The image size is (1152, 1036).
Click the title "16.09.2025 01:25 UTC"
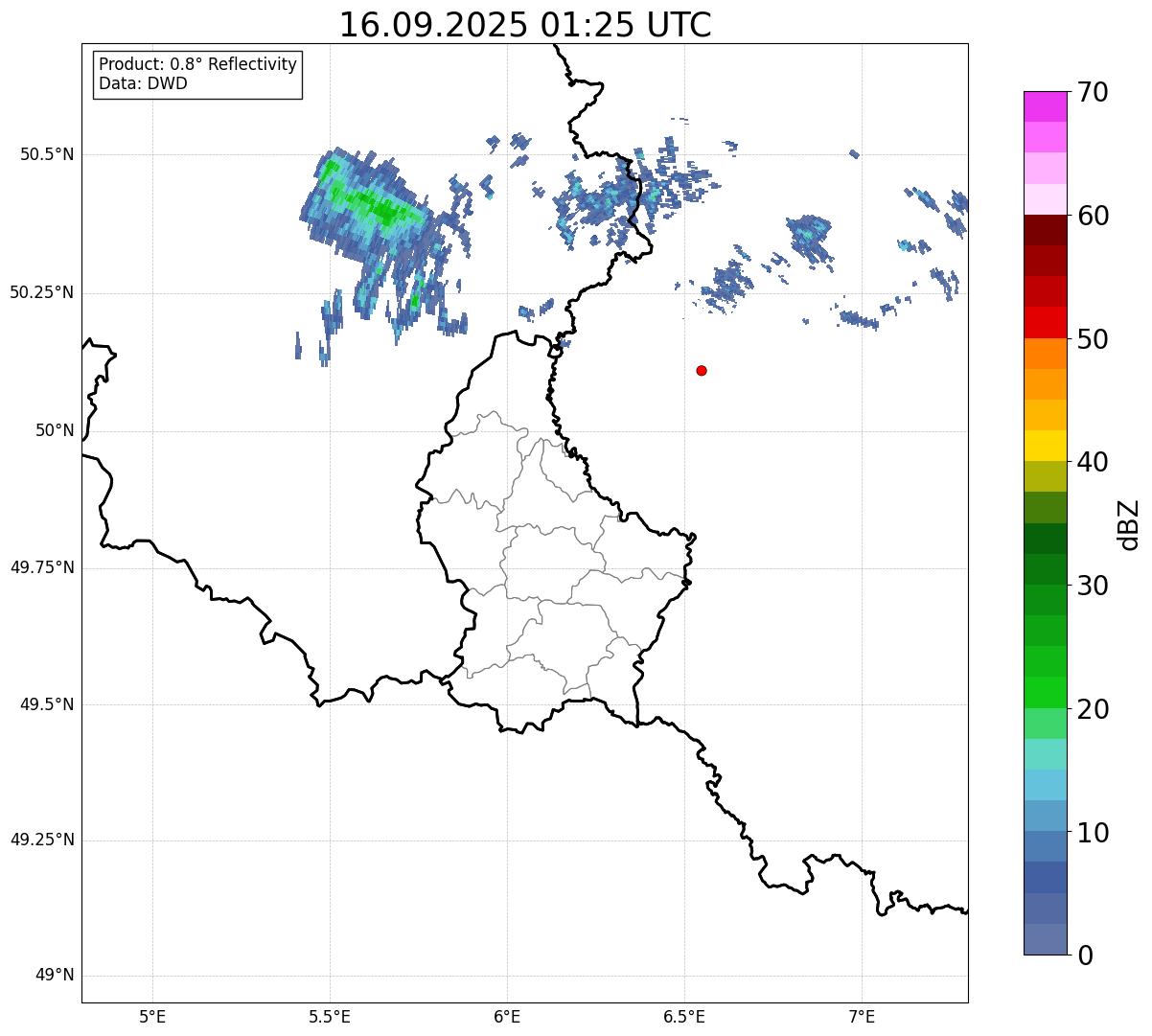point(525,25)
